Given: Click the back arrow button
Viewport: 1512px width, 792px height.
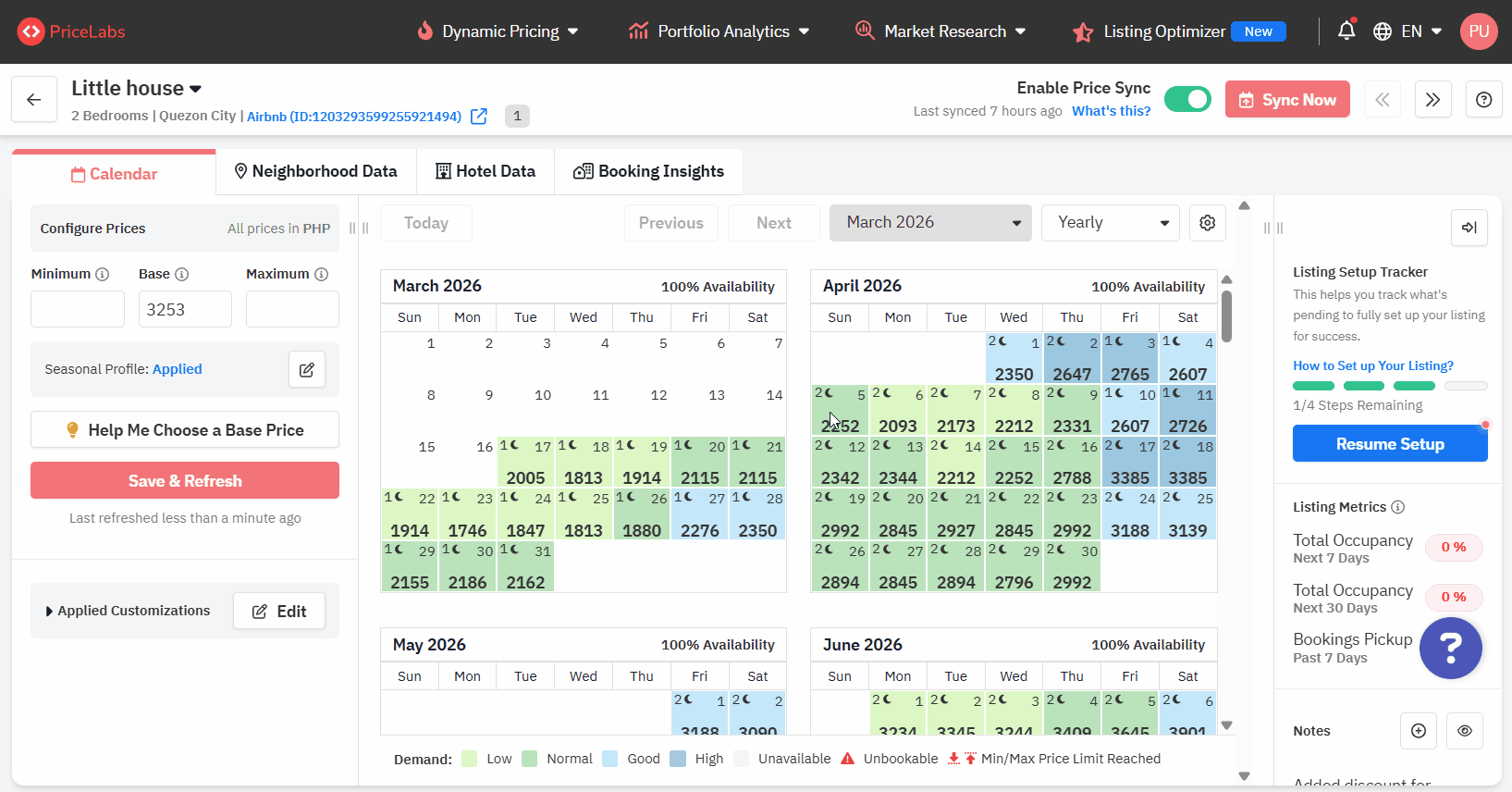Looking at the screenshot, I should (34, 100).
